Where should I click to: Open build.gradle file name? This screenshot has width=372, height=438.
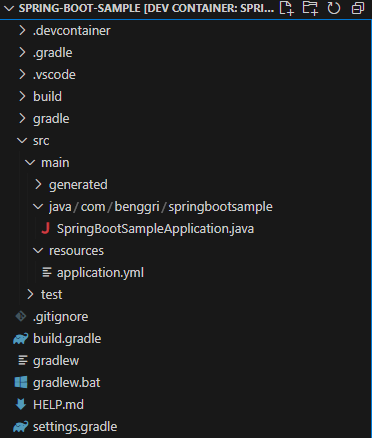(x=67, y=339)
